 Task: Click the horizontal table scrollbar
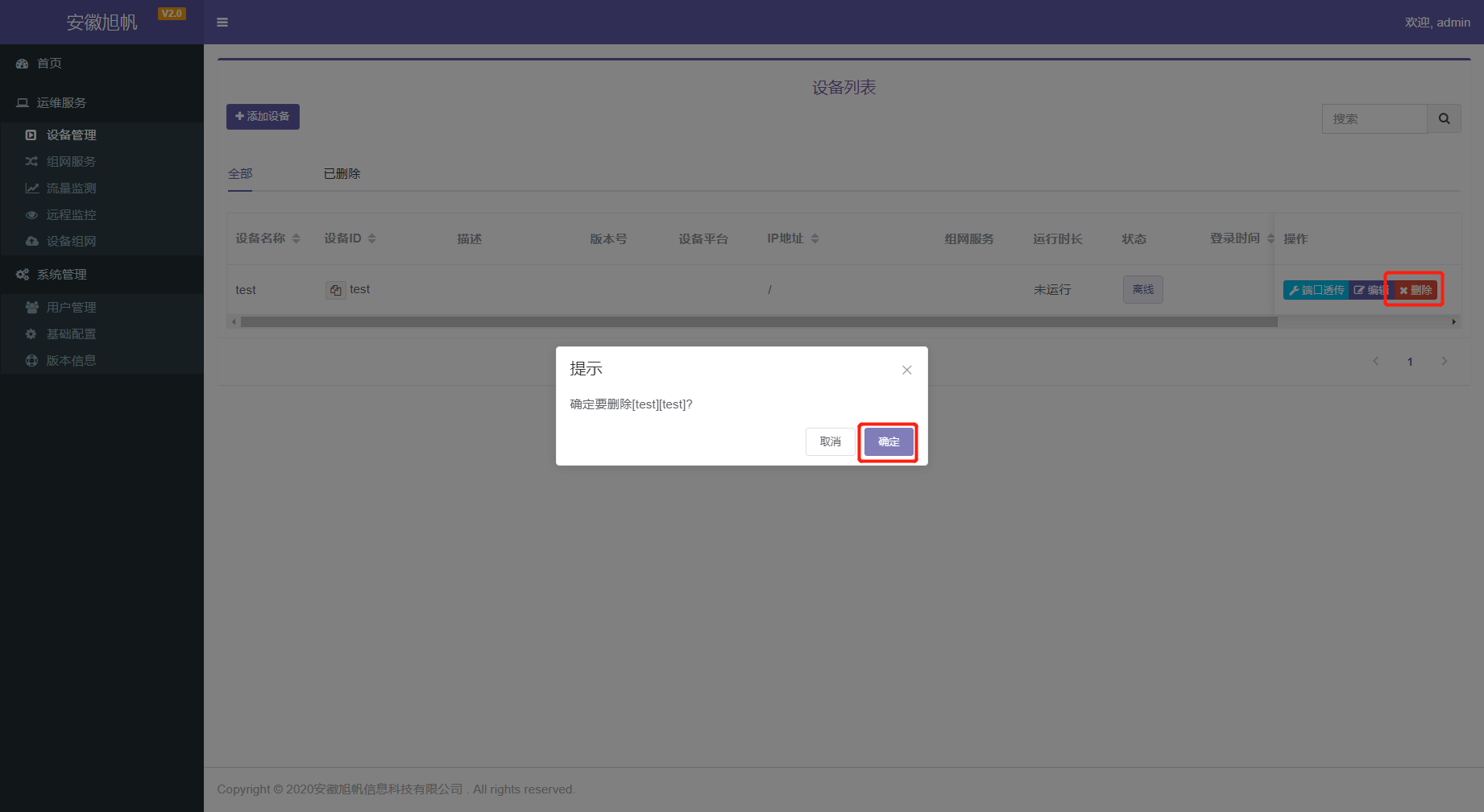click(x=759, y=321)
